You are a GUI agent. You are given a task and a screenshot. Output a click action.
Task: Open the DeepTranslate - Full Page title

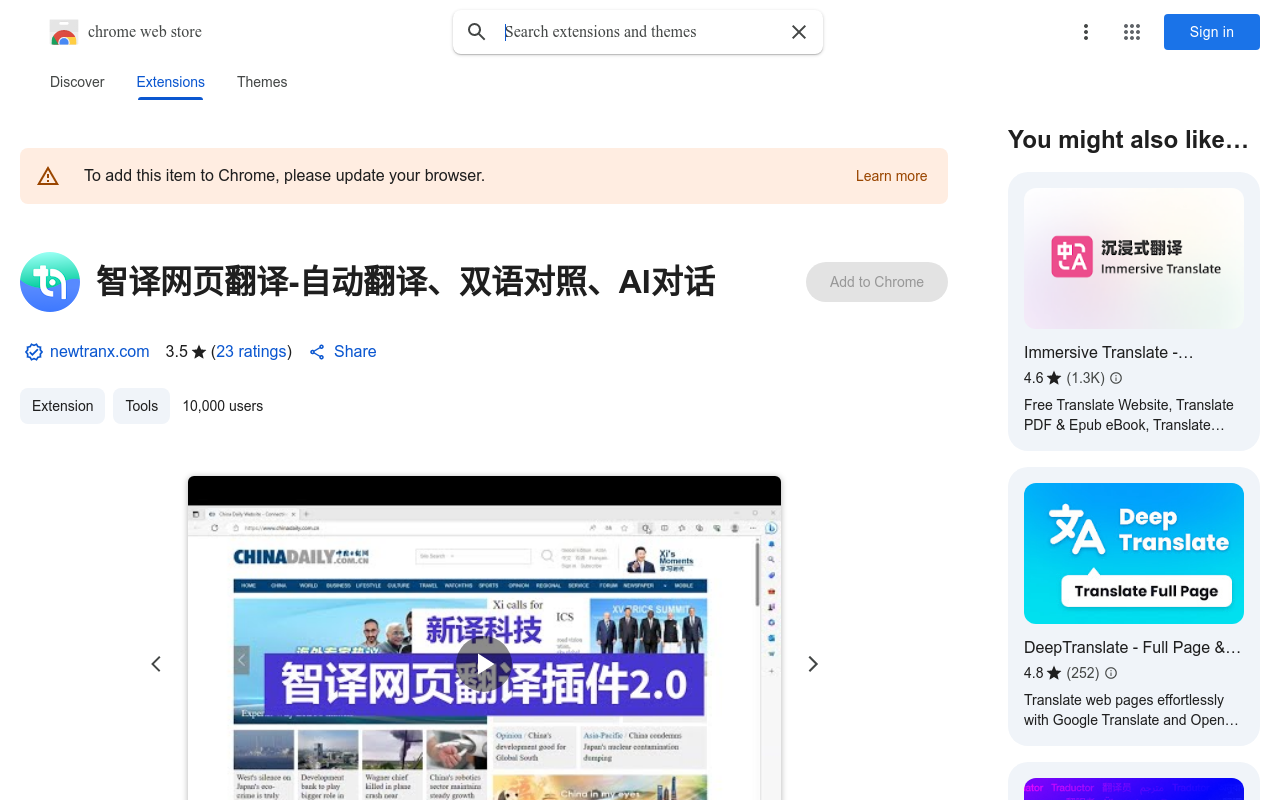pos(1132,647)
